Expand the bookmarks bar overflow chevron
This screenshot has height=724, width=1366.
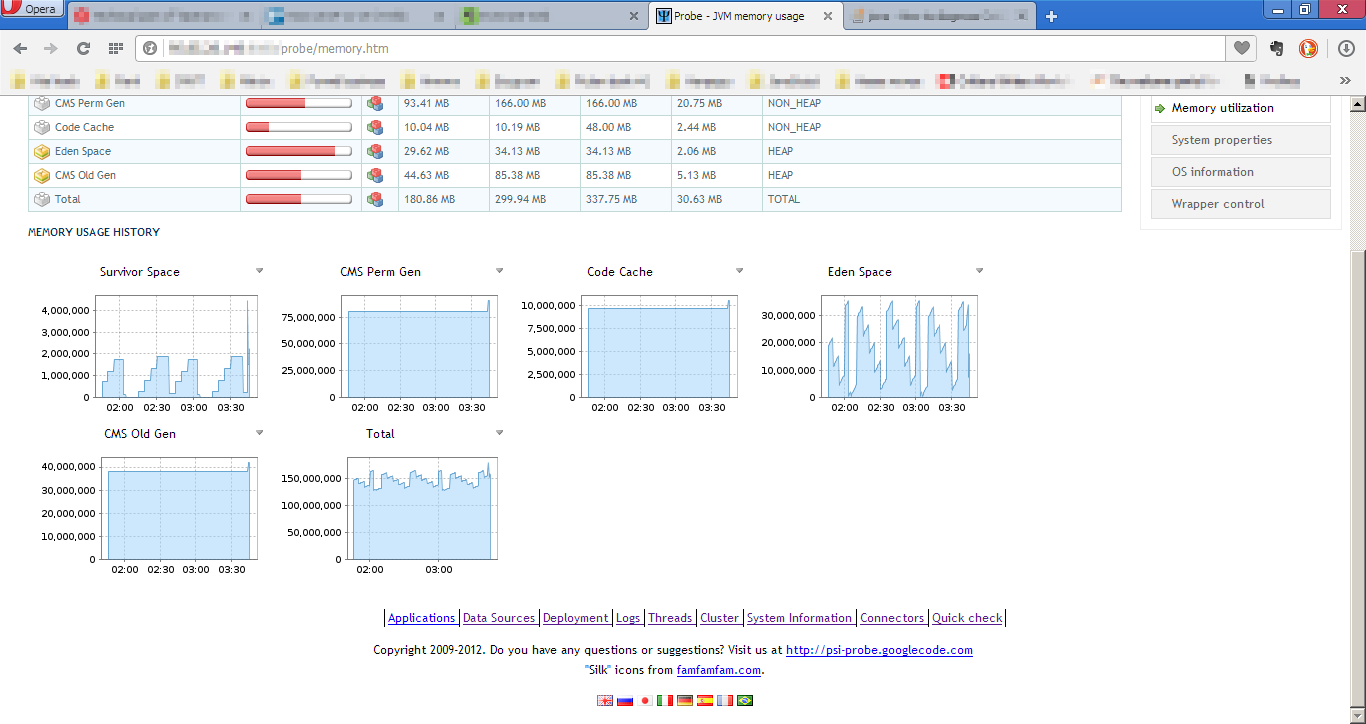click(x=1345, y=80)
